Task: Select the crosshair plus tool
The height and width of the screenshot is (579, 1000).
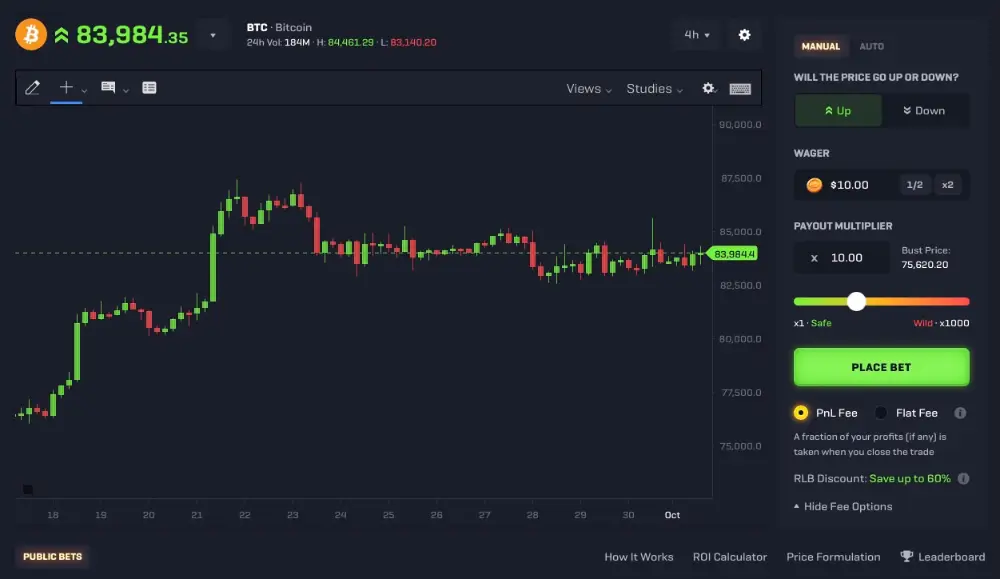Action: pyautogui.click(x=66, y=87)
